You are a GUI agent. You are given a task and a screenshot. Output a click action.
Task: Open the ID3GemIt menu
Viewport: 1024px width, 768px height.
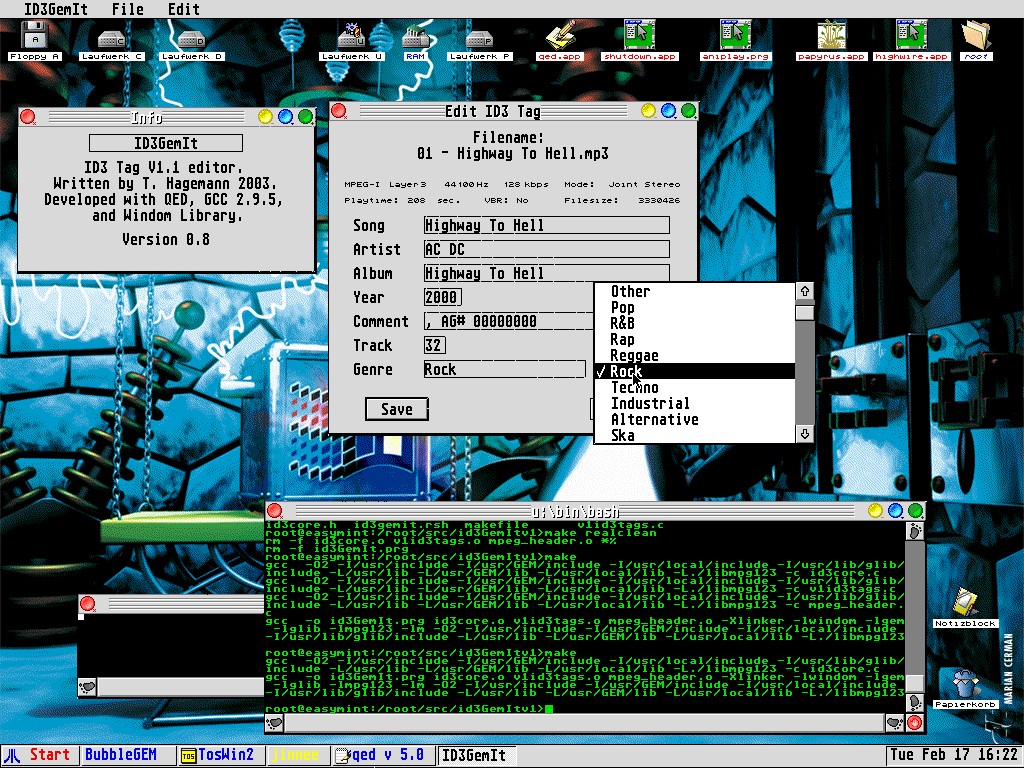coord(56,9)
